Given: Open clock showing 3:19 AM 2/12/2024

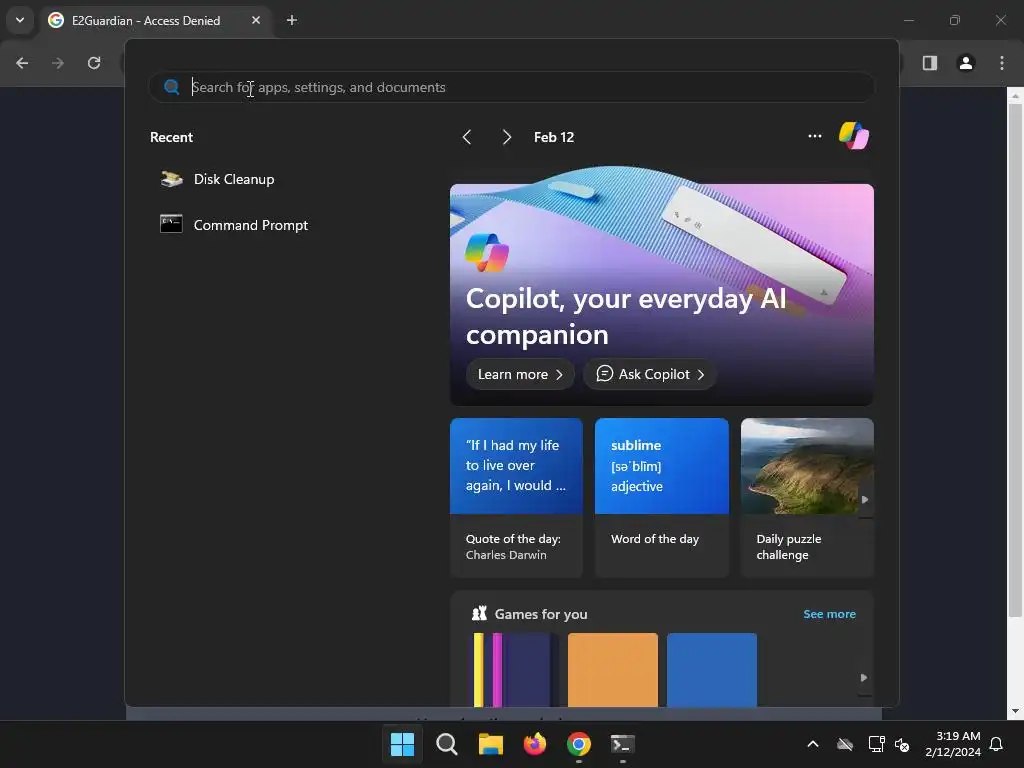Looking at the screenshot, I should click(953, 744).
